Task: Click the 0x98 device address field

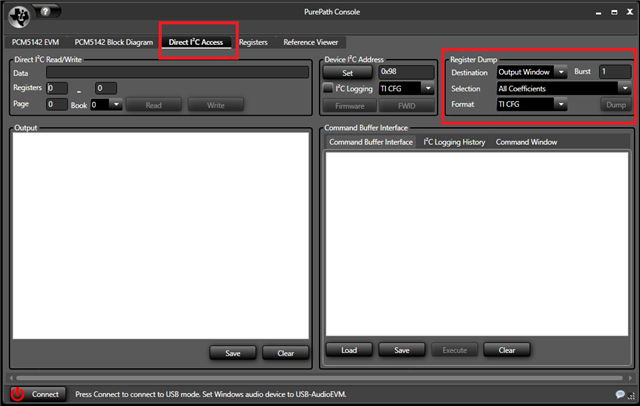Action: click(406, 72)
